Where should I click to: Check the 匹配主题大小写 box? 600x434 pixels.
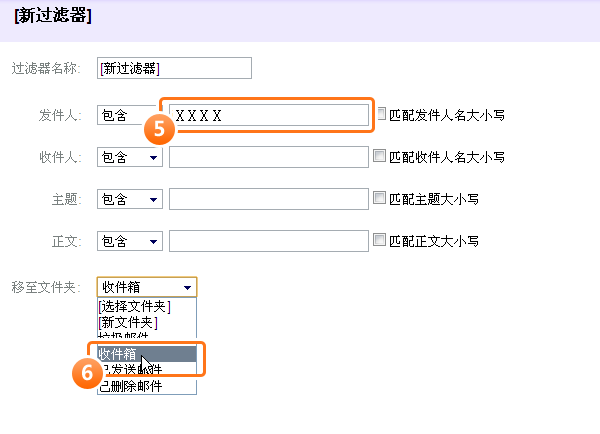(379, 198)
